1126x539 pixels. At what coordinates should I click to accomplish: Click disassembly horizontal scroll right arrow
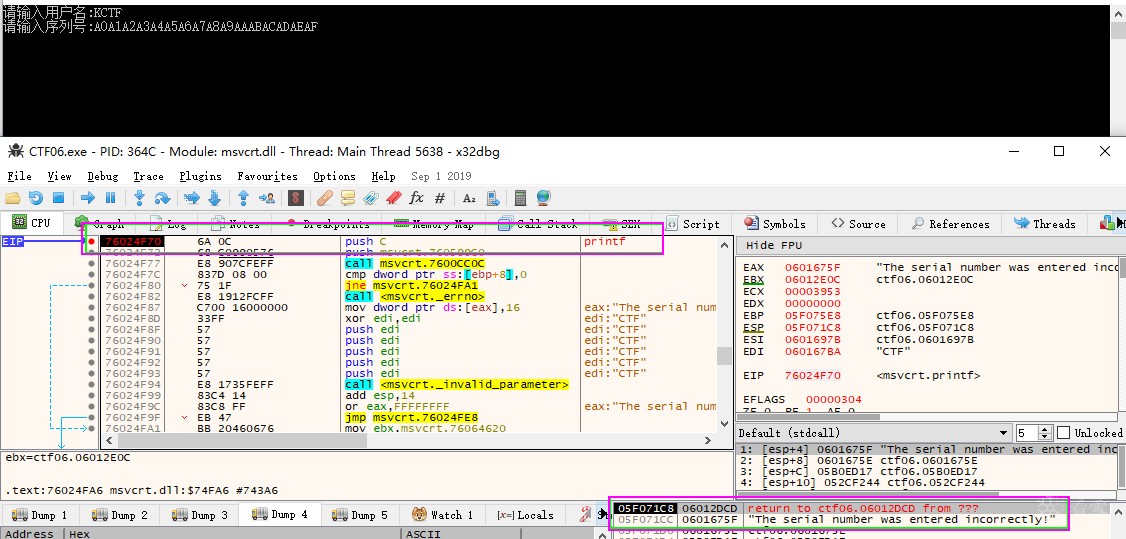(x=708, y=441)
